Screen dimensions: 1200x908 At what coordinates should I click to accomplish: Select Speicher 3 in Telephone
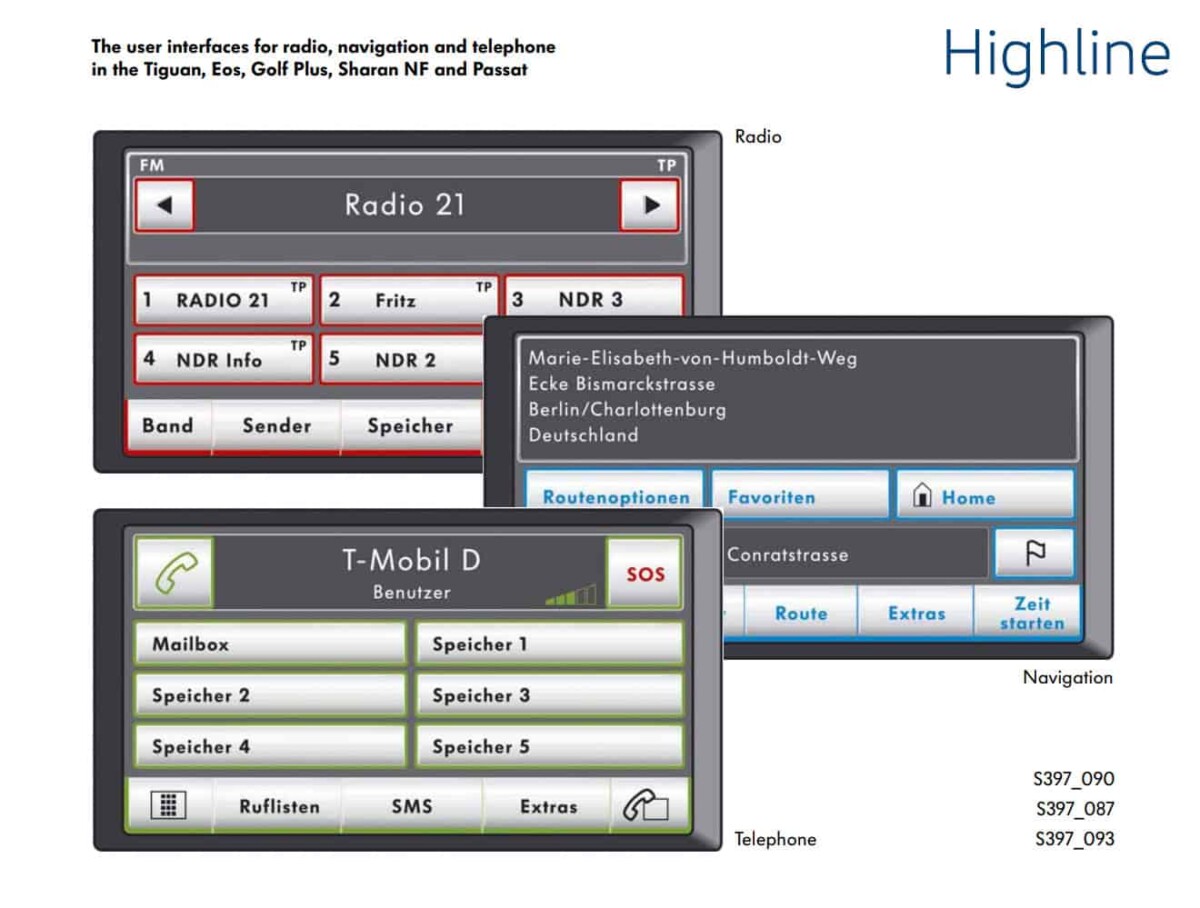coord(549,695)
